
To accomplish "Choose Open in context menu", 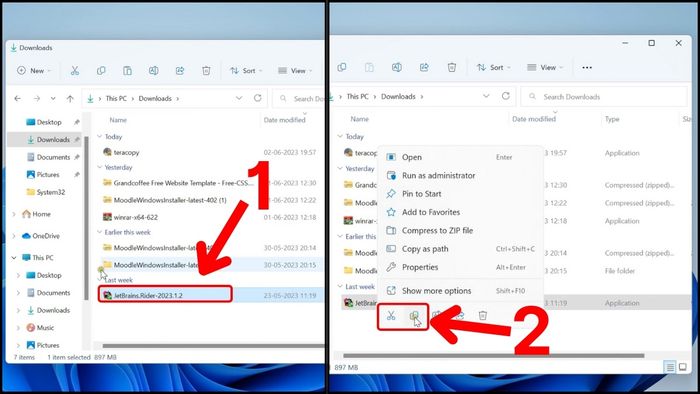I will click(x=460, y=157).
